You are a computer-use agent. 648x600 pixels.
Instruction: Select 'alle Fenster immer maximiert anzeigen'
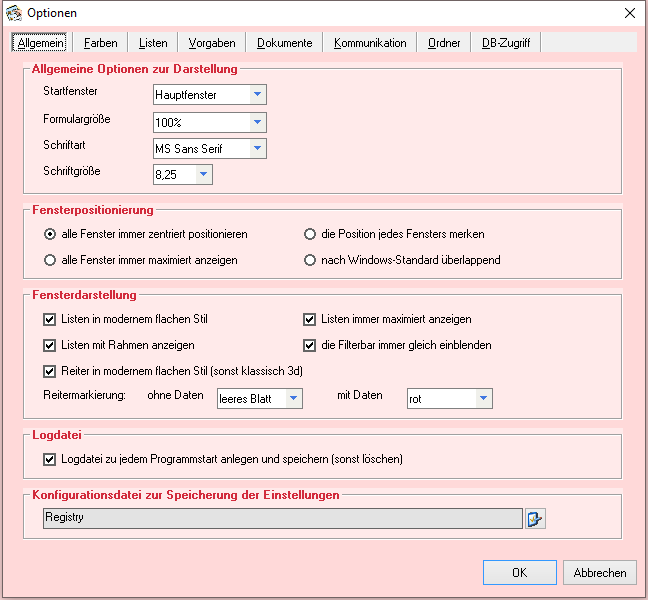50,260
